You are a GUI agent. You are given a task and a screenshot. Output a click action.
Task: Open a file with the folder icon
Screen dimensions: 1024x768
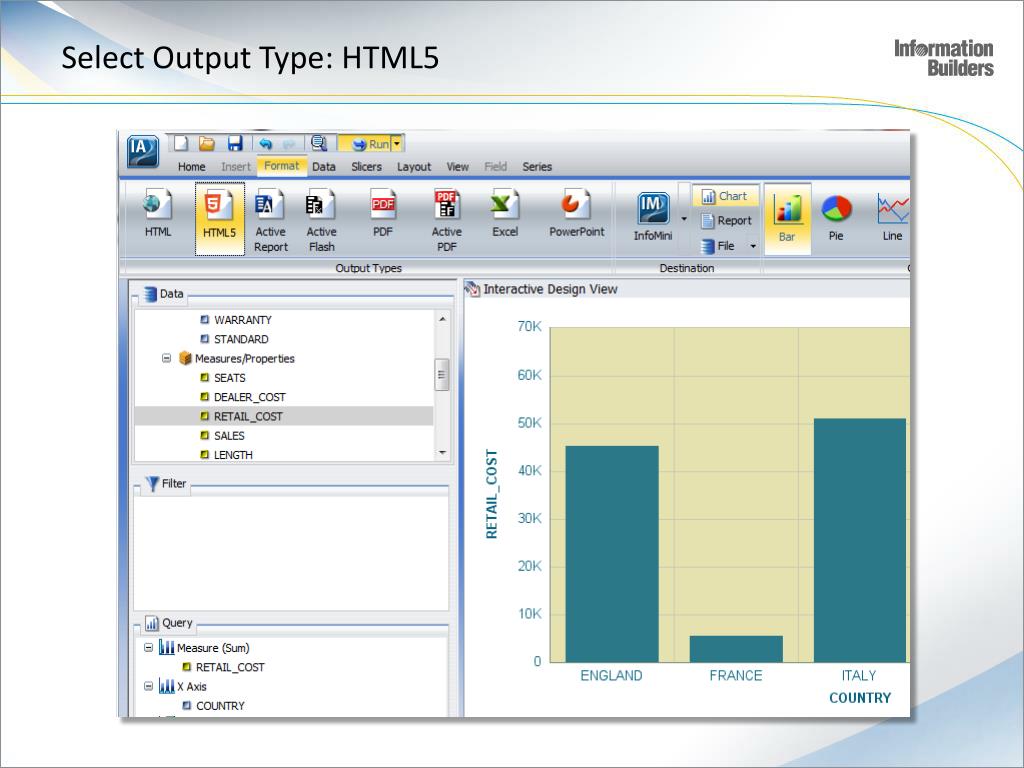(207, 144)
